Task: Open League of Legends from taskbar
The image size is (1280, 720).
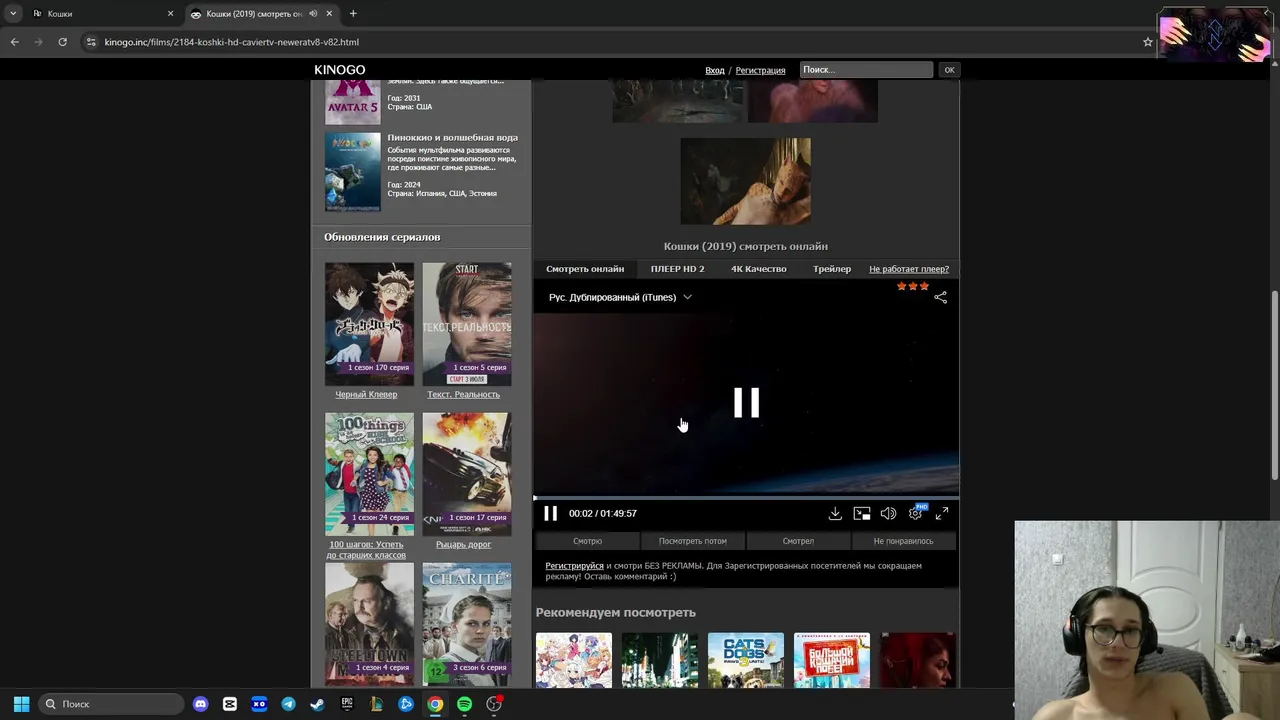Action: click(376, 704)
